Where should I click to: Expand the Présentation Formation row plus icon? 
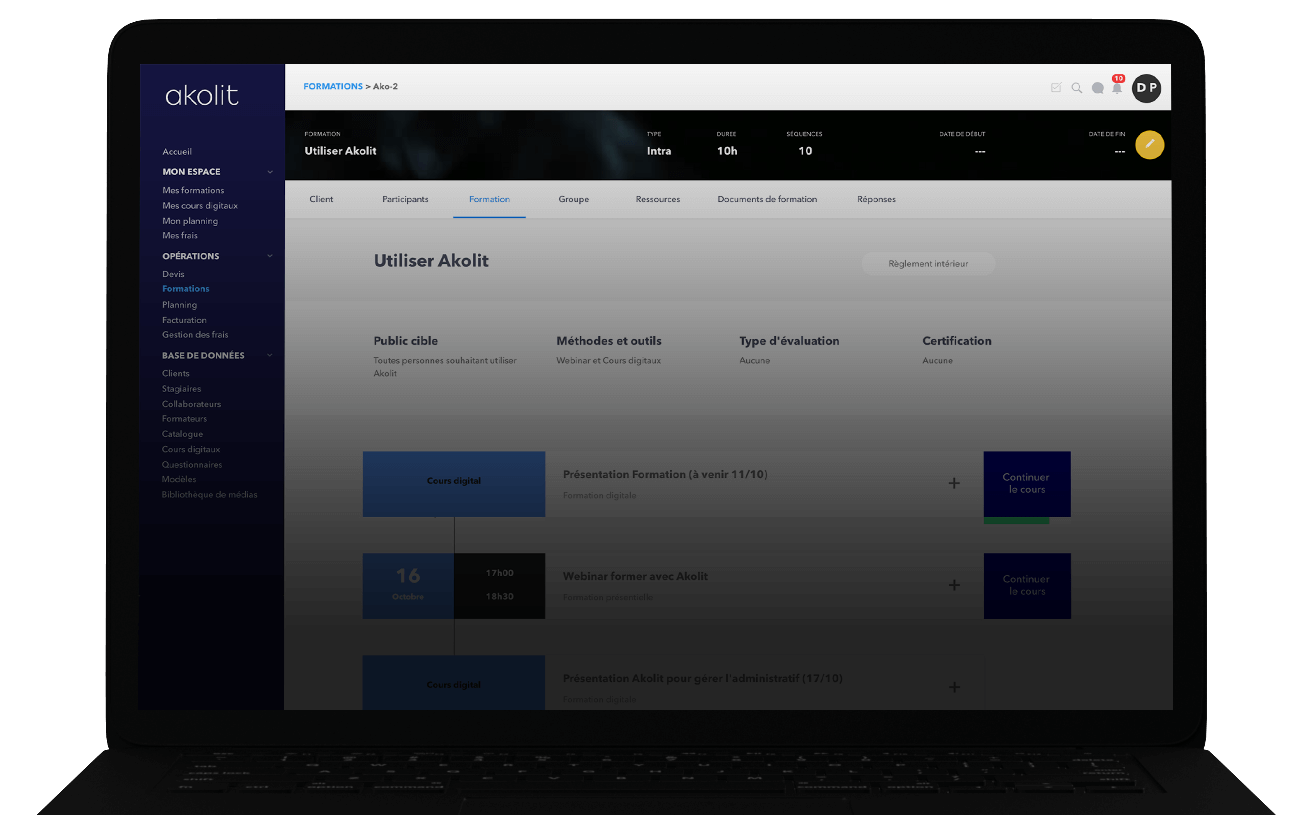pyautogui.click(x=954, y=483)
